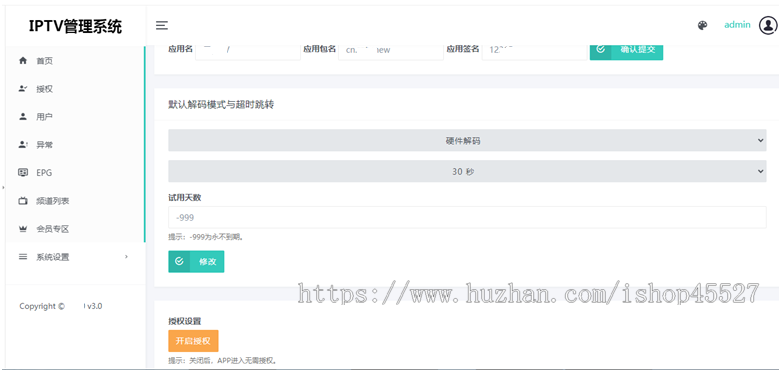Screen dimensions: 781x372
Task: Click the person icon beside 用户
Action: tap(22, 117)
